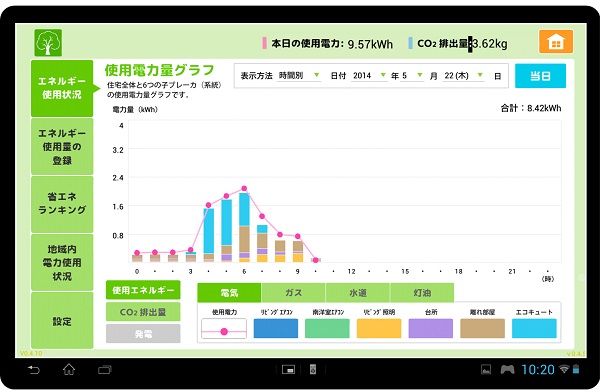Switch to the 水道 tab

point(358,293)
